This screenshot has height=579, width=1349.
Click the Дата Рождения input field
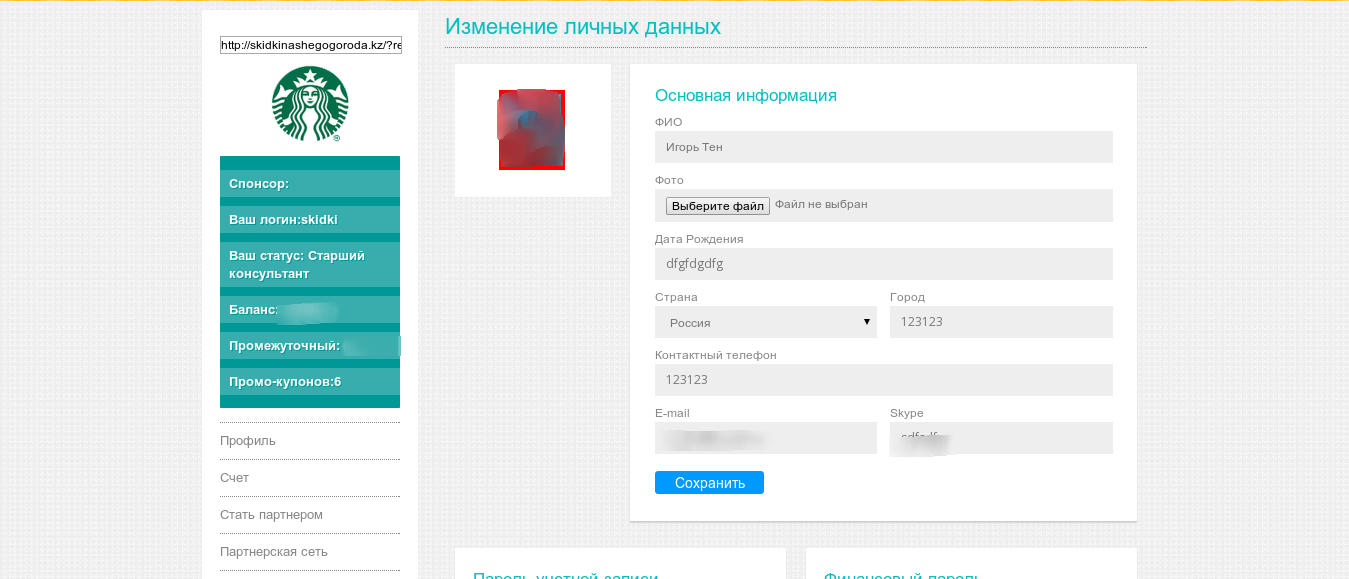tap(884, 264)
